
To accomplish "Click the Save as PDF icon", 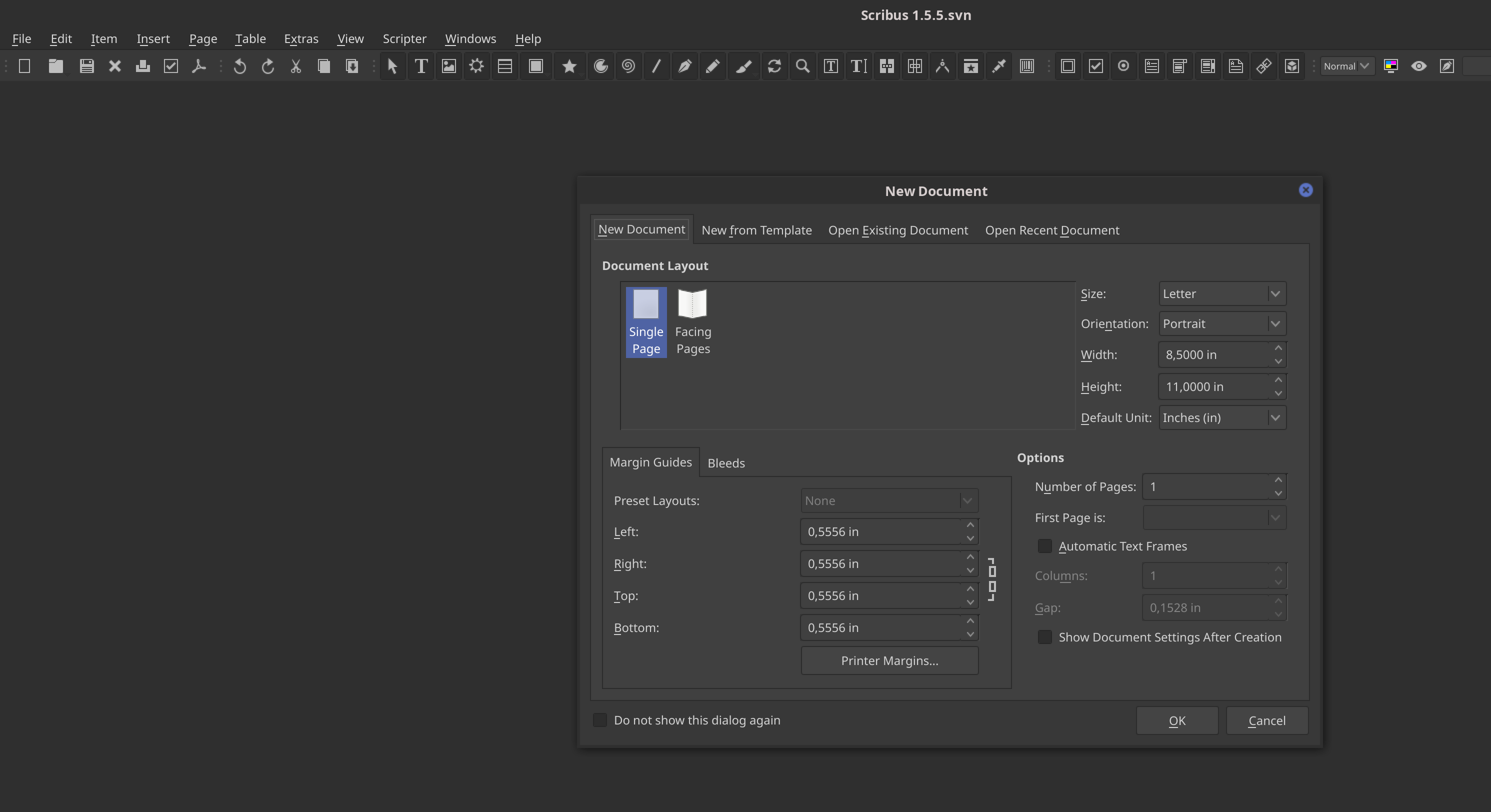I will 198,66.
